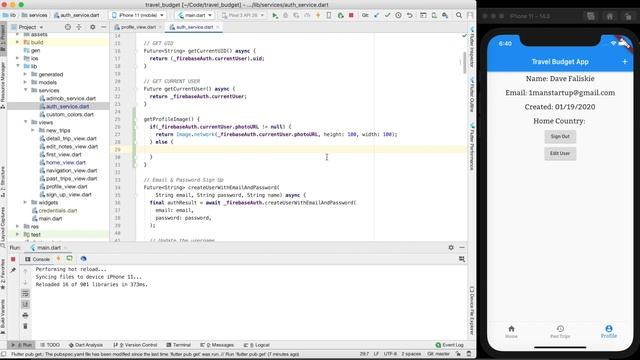This screenshot has height=360, width=640.
Task: Run the app with the green play icon
Action: [x=275, y=15]
